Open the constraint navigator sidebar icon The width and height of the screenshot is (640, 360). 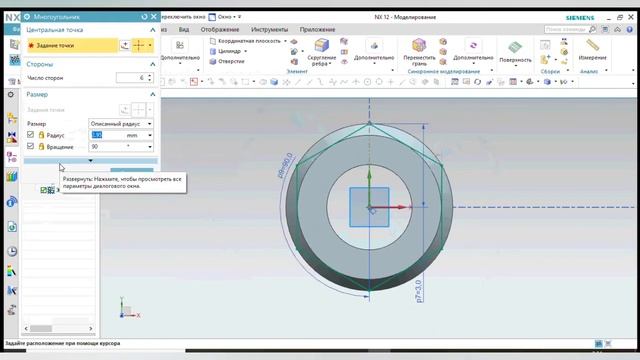12,138
